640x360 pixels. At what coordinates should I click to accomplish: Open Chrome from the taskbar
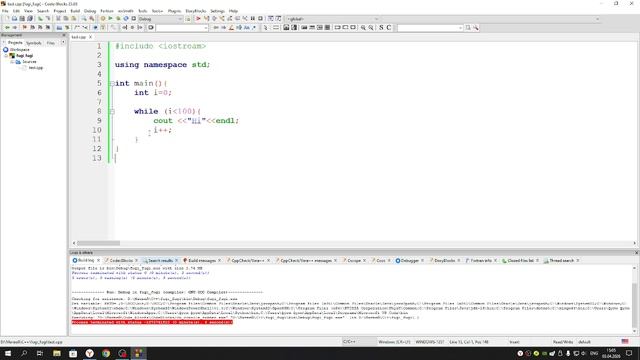pyautogui.click(x=106, y=353)
